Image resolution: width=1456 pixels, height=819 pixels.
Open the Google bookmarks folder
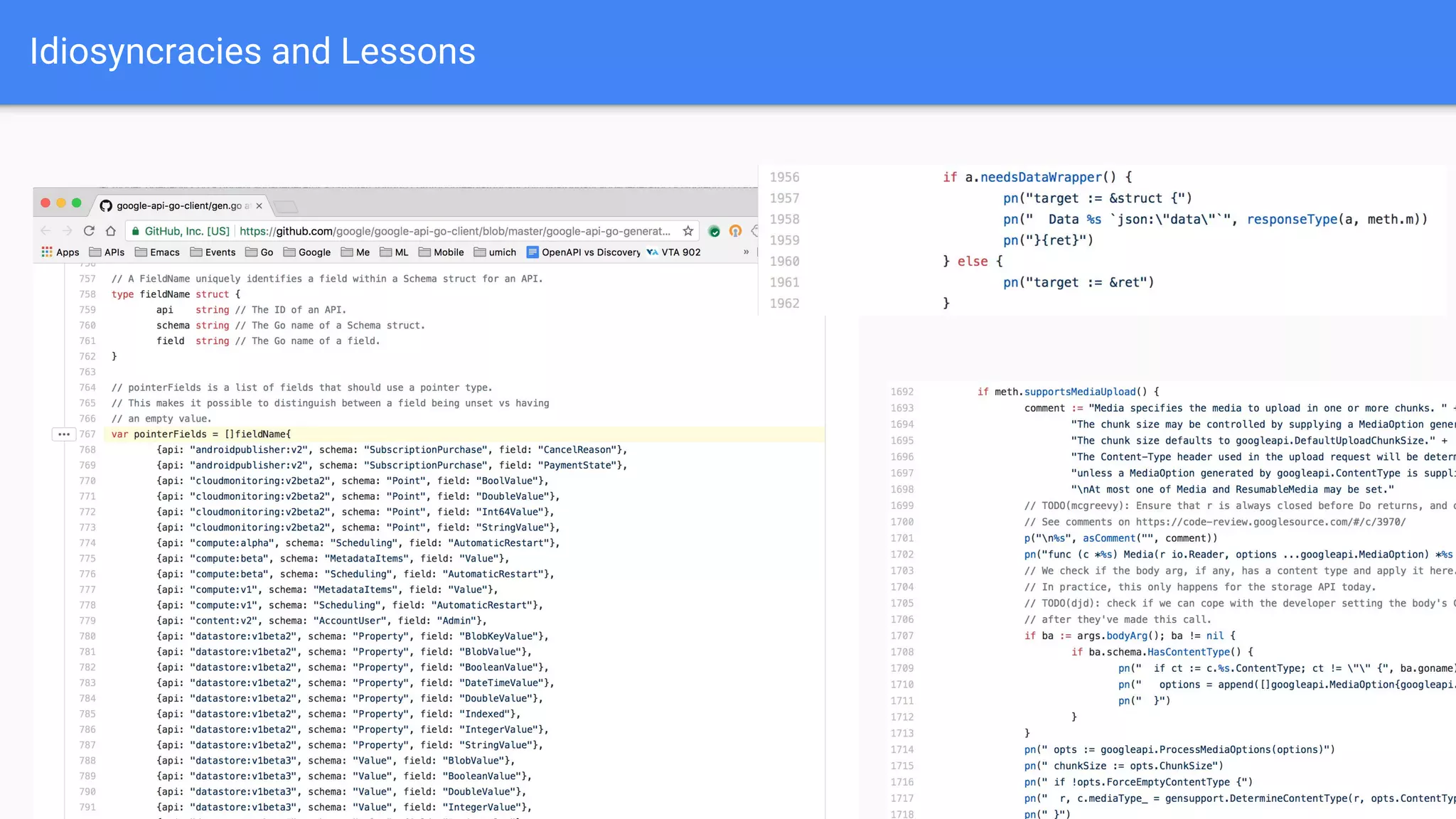tap(307, 252)
